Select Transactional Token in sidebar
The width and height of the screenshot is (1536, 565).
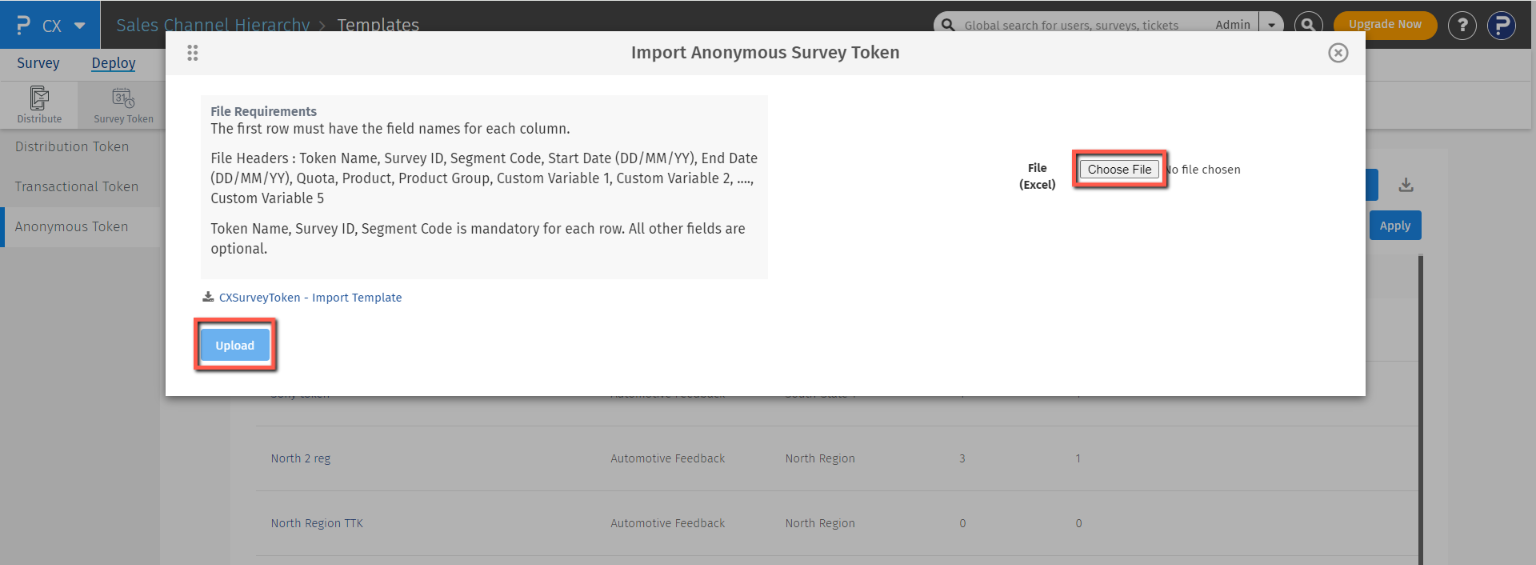tap(77, 187)
